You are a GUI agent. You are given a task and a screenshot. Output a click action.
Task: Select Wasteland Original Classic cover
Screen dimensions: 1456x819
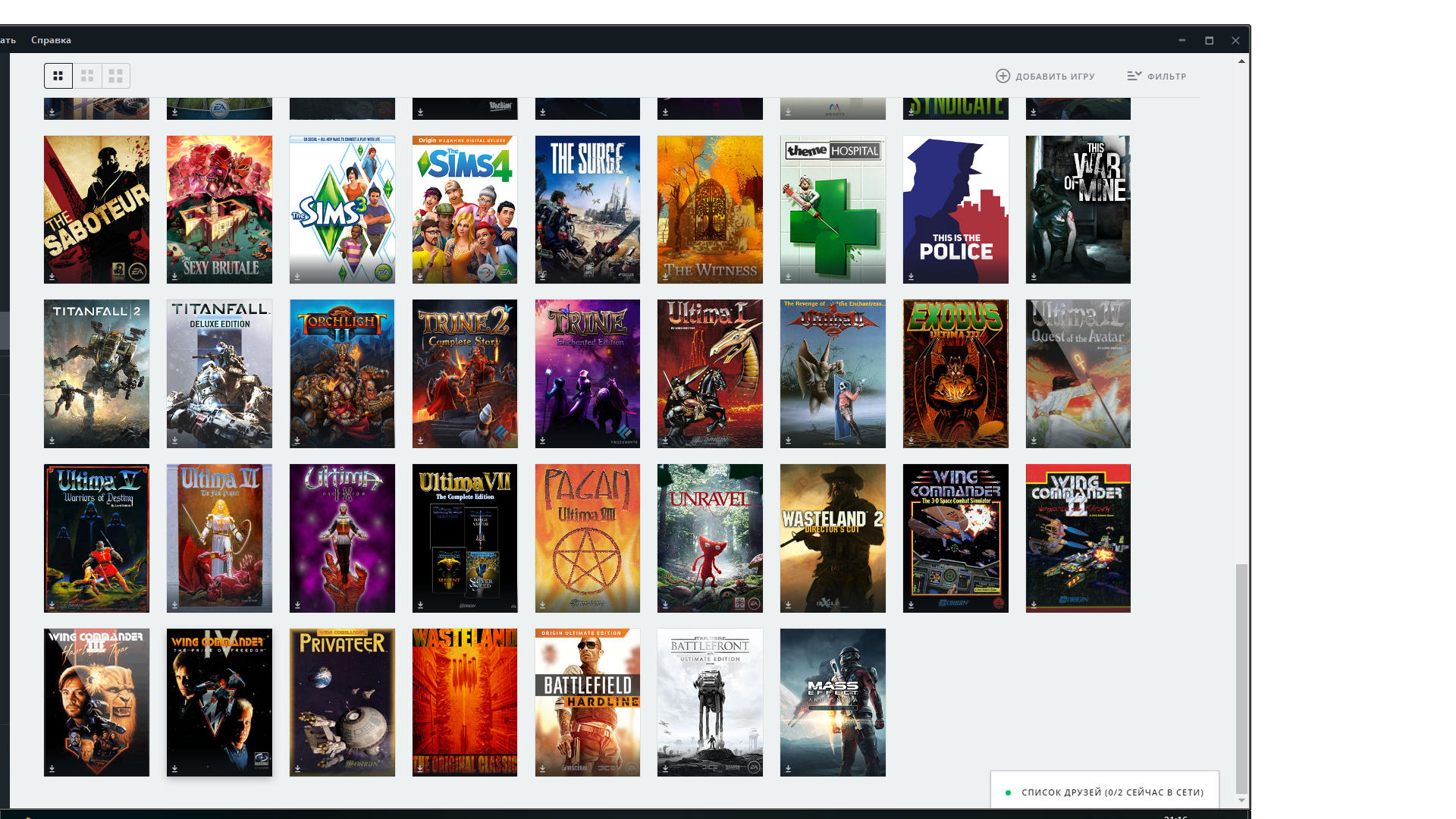point(465,702)
